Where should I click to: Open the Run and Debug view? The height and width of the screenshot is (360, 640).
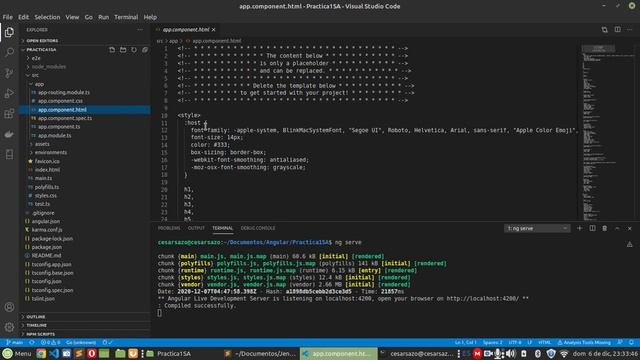9,93
